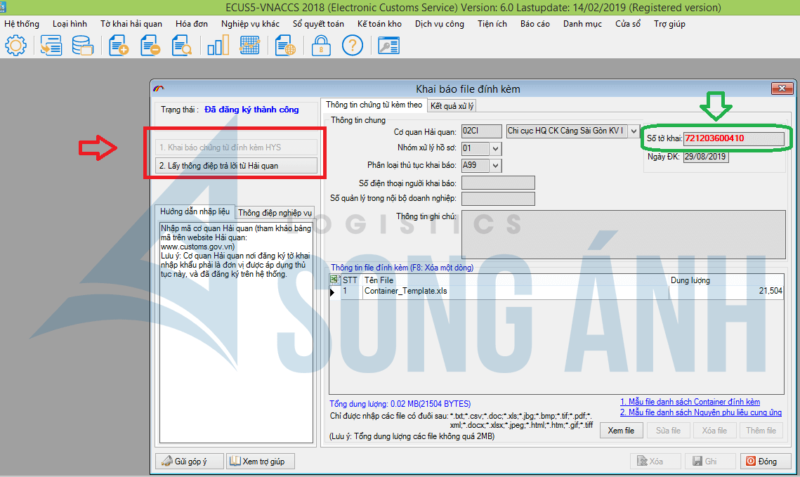This screenshot has height=477, width=800.
Task: Switch to the Kết quả xử lý tab
Action: pyautogui.click(x=452, y=105)
